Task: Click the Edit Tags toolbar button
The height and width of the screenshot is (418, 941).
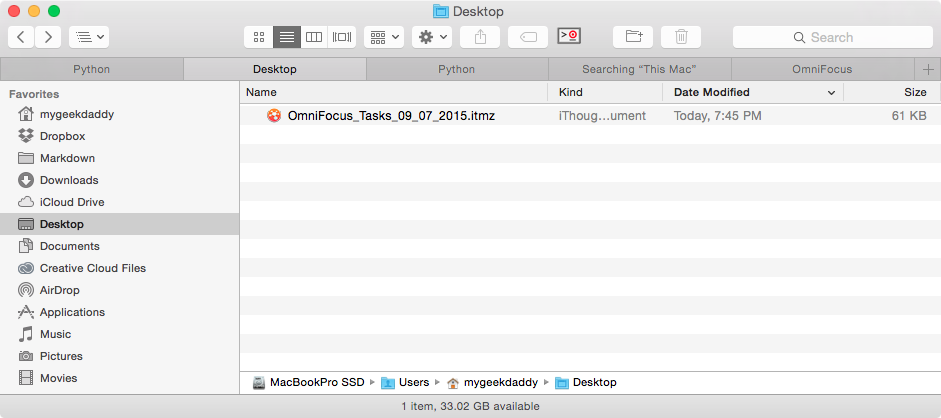Action: click(x=528, y=37)
